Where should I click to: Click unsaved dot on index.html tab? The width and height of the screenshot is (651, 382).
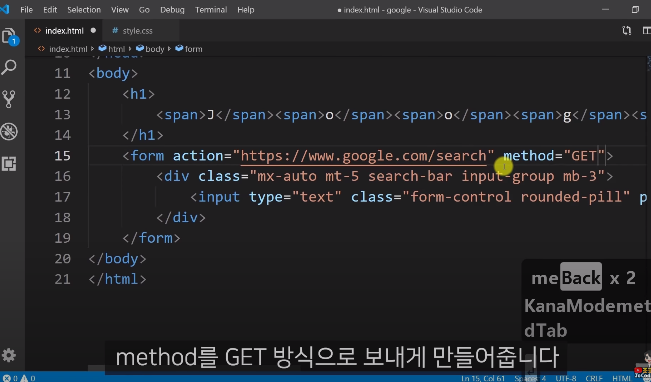pyautogui.click(x=93, y=30)
